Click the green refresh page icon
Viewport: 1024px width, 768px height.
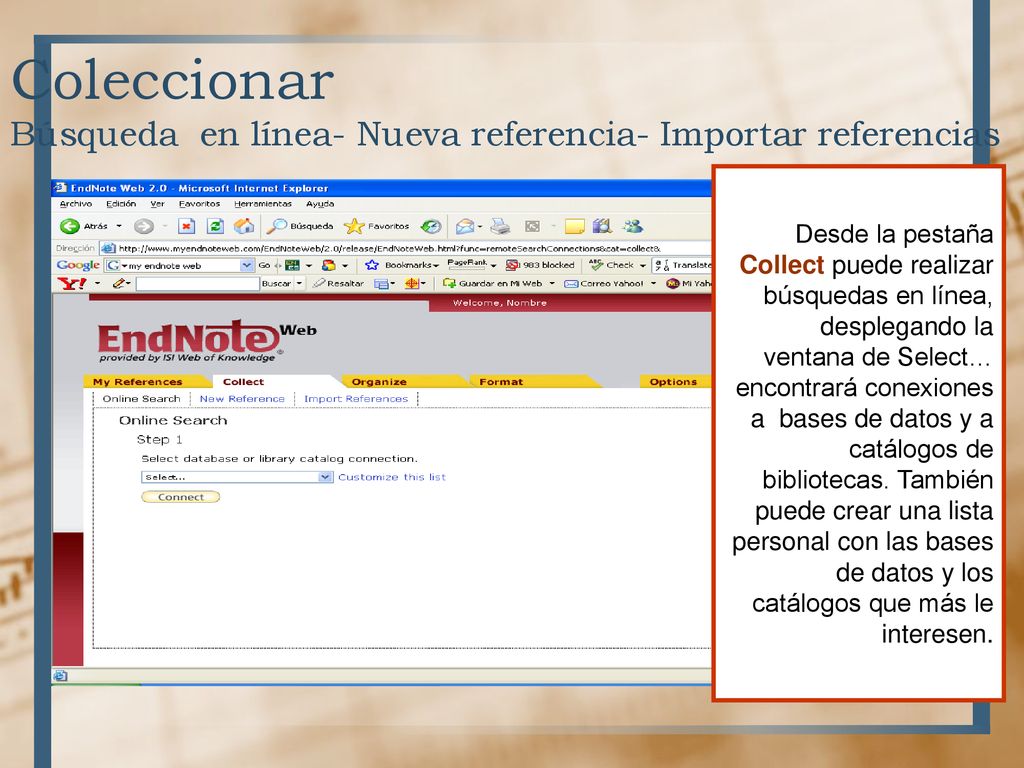(215, 226)
